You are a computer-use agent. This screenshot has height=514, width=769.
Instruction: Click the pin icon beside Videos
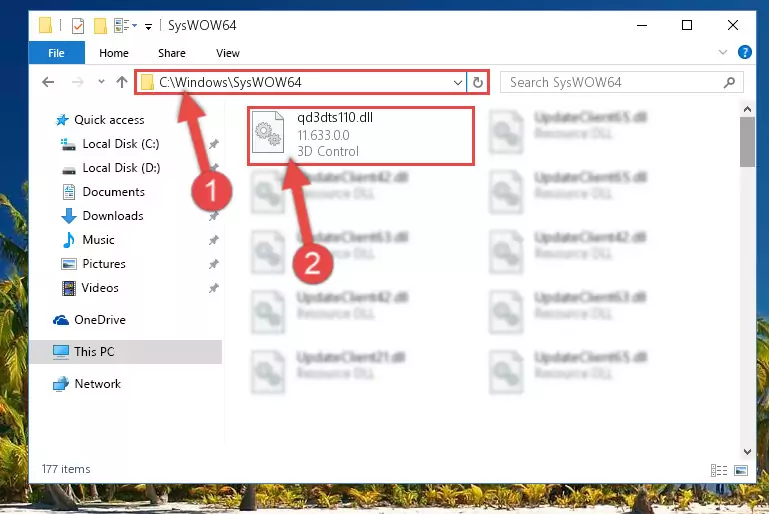coord(213,288)
